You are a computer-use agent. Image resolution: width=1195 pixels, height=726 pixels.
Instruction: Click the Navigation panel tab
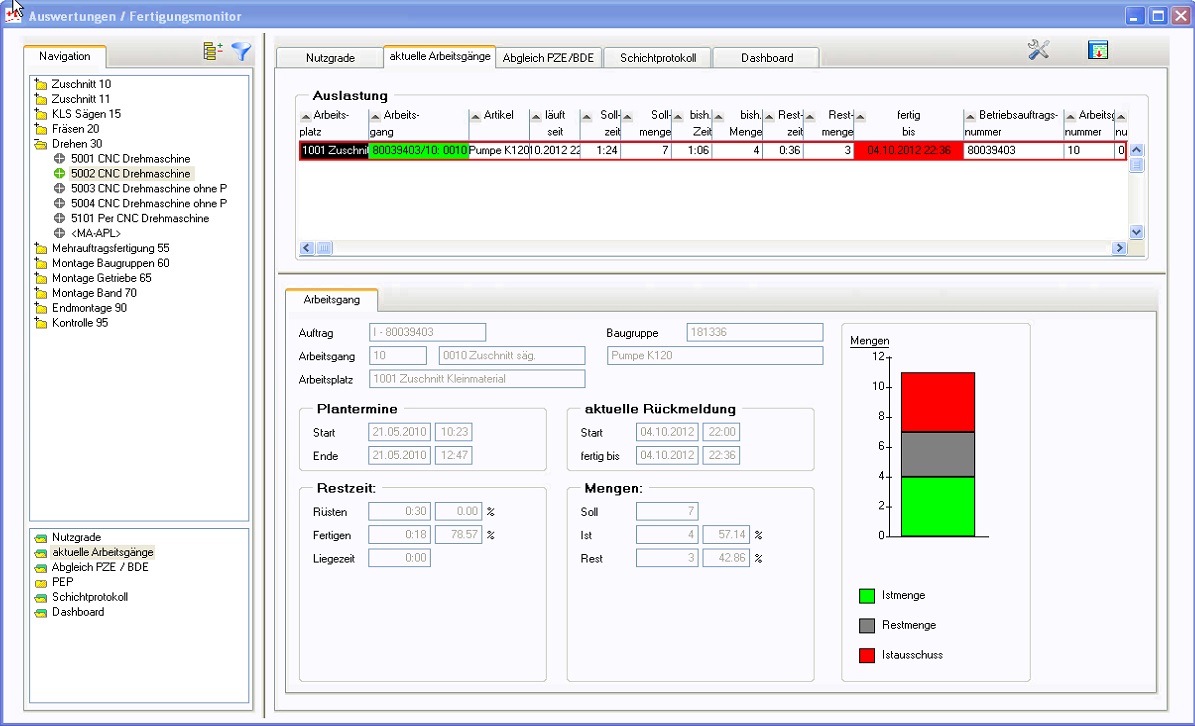(x=65, y=56)
